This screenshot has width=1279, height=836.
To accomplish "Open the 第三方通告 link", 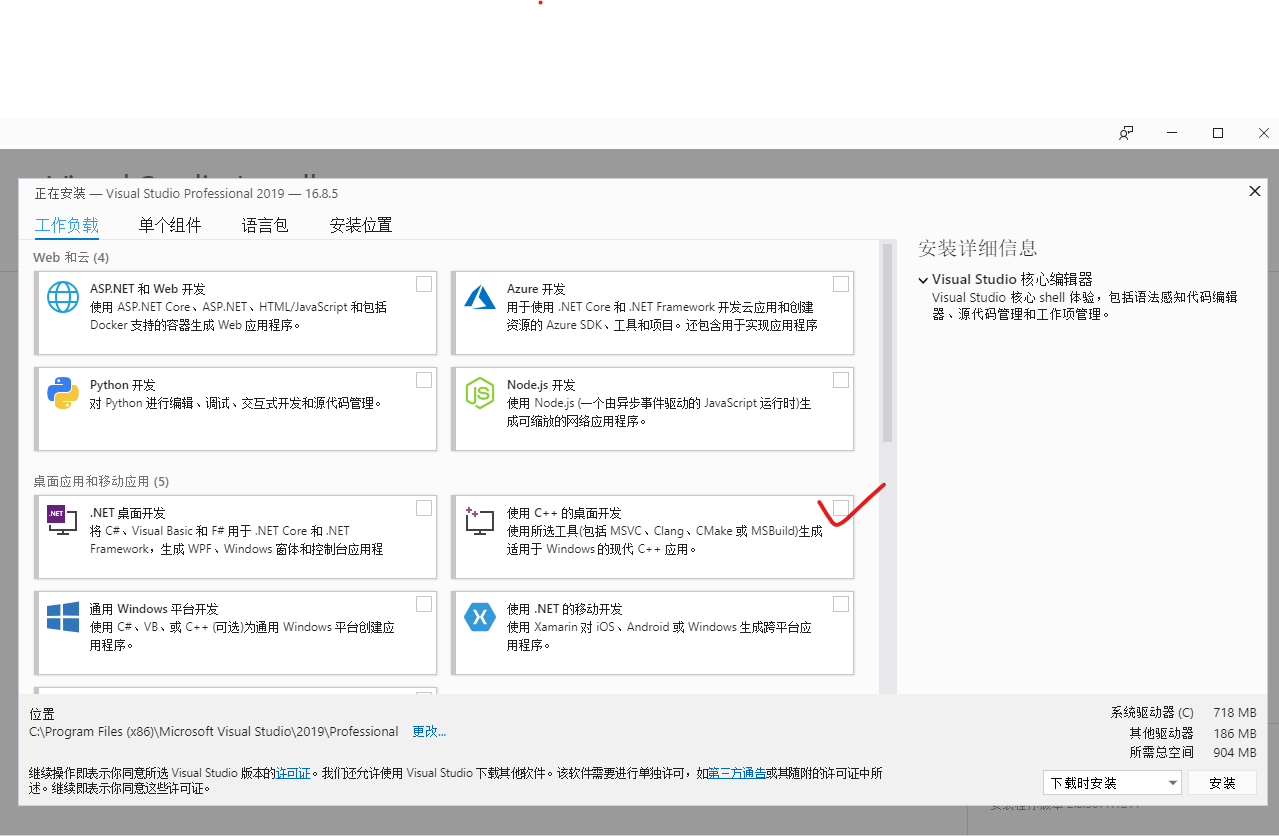I will 737,772.
